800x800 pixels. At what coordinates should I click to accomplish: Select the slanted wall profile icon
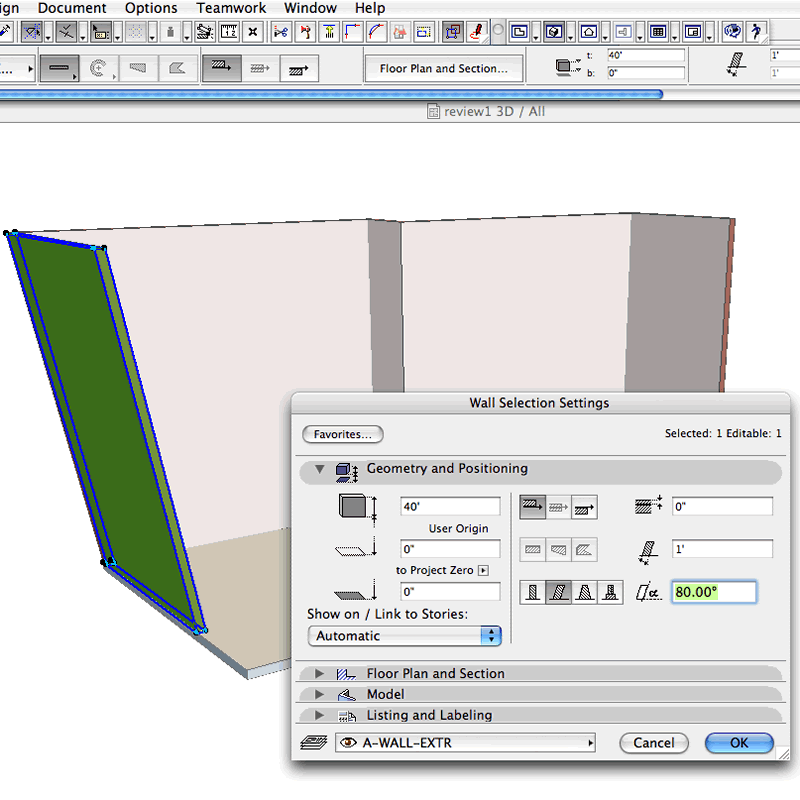coord(559,592)
